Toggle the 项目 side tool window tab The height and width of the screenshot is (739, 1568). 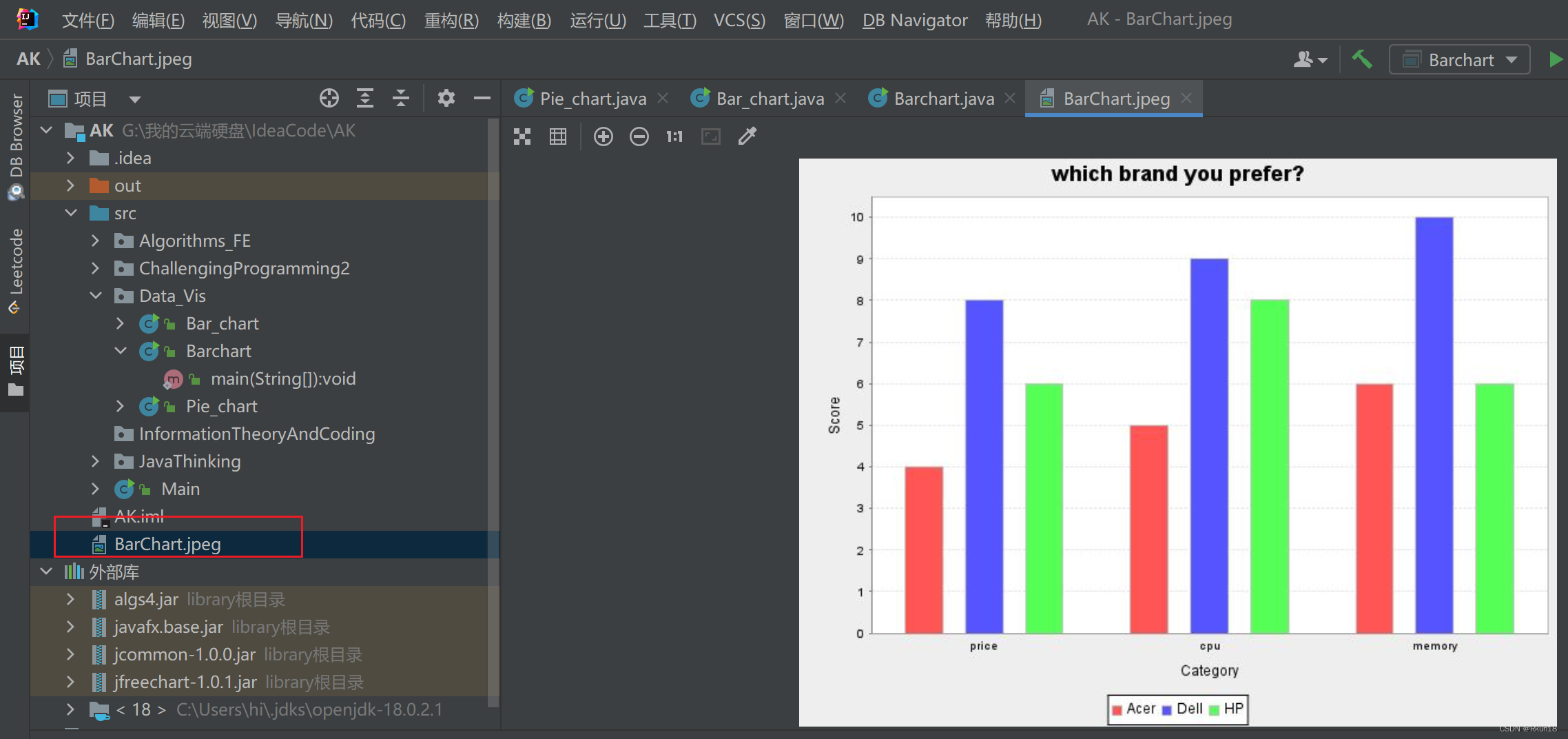coord(16,371)
